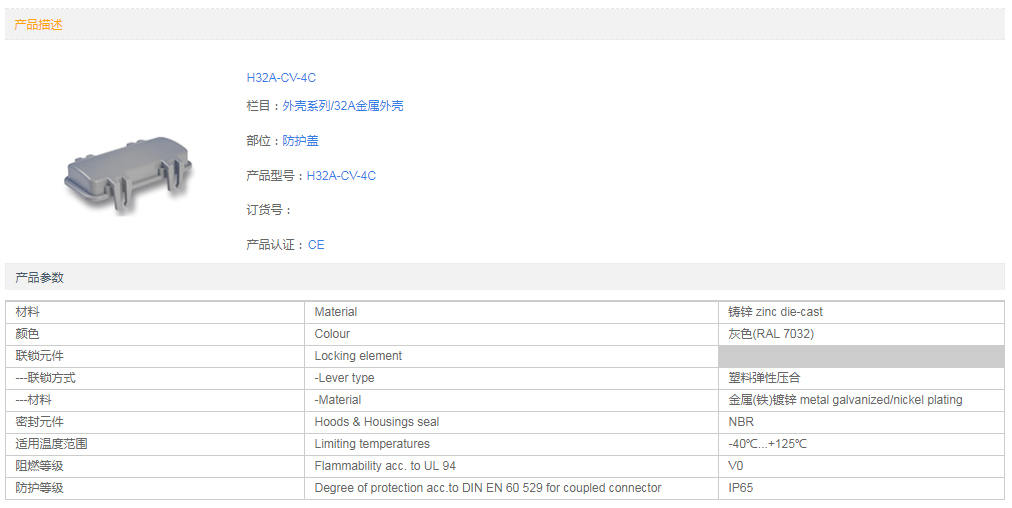Select the 阻燃等级 row label
This screenshot has width=1012, height=508.
click(39, 466)
